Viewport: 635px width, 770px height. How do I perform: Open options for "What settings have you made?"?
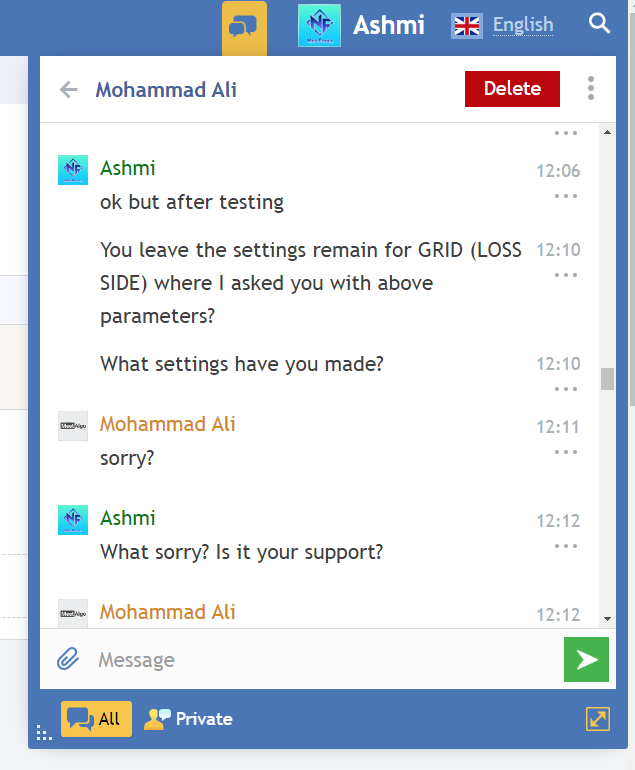tap(566, 389)
